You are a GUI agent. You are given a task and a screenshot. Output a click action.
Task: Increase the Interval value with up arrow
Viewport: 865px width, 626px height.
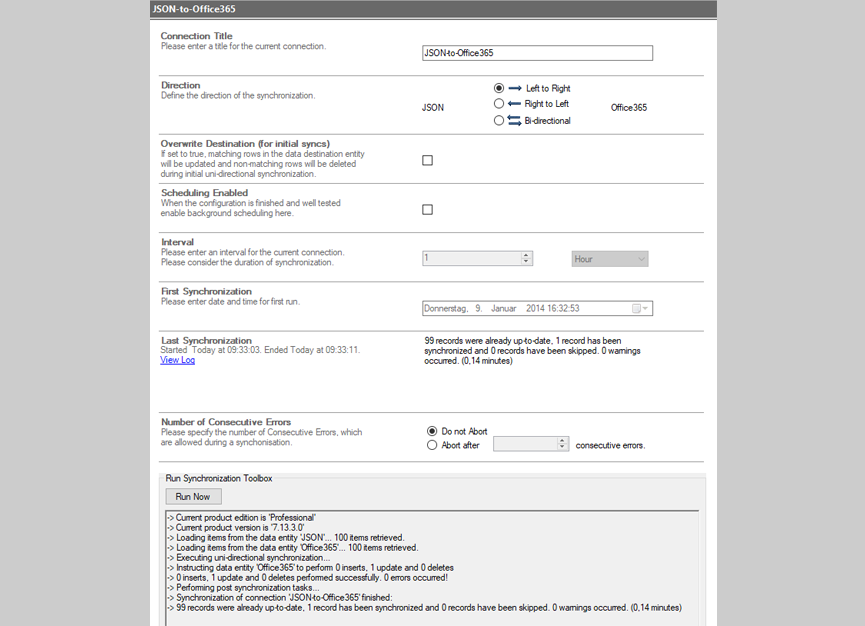click(526, 255)
